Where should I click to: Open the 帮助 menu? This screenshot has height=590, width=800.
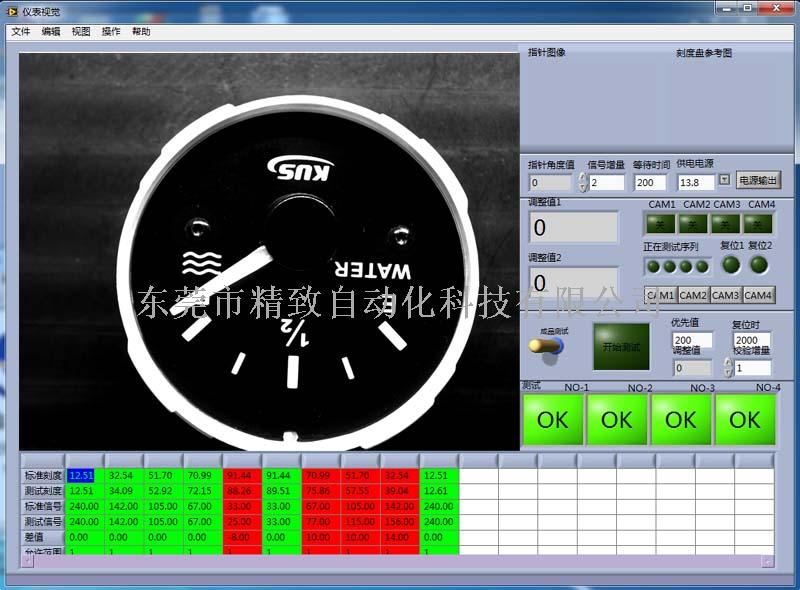(x=141, y=32)
